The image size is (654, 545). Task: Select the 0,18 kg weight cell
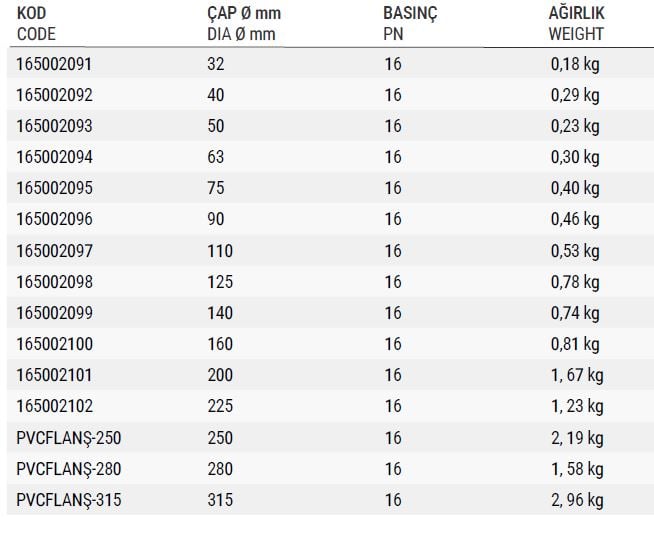tap(575, 65)
